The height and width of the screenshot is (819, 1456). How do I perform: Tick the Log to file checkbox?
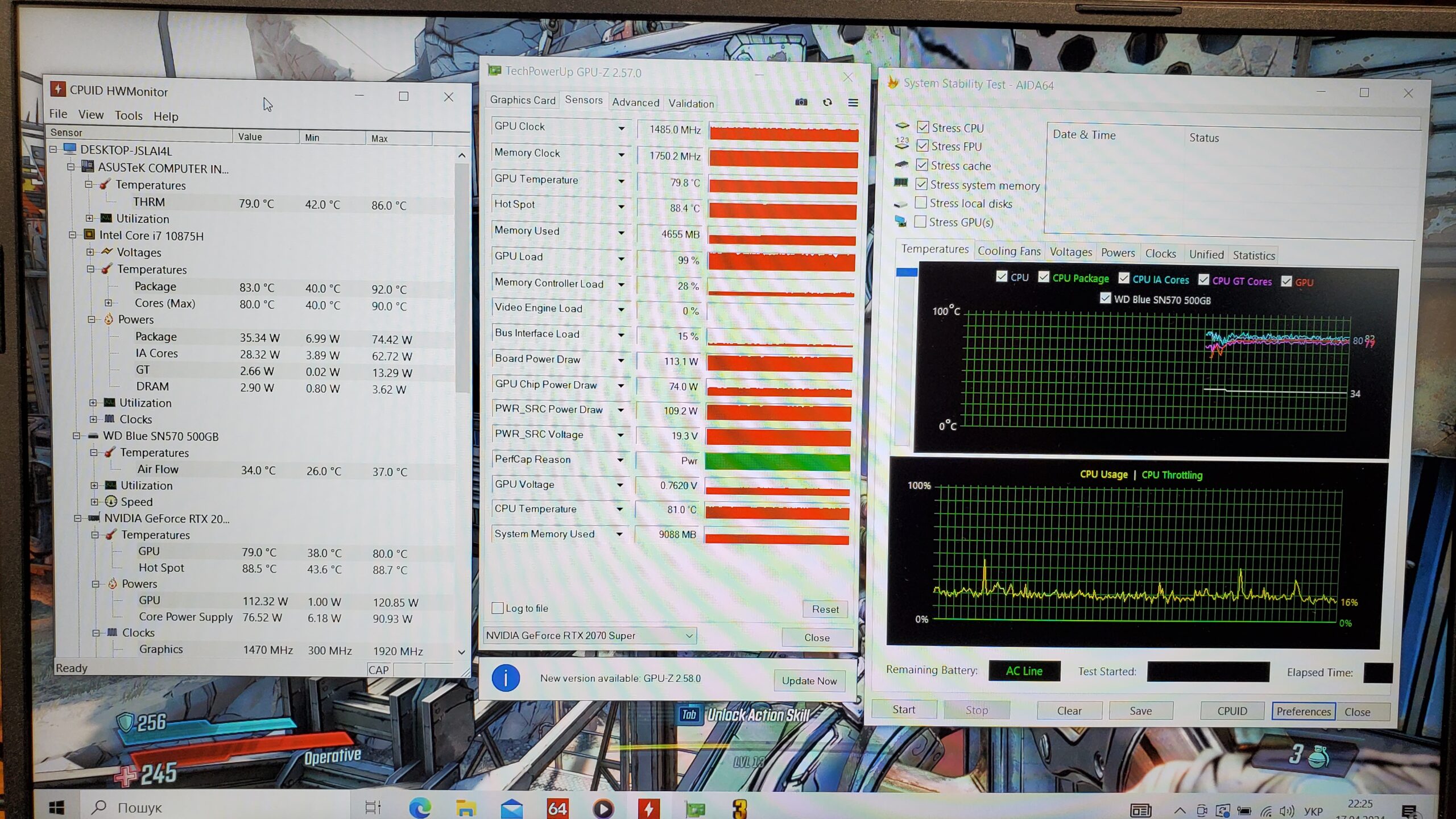(498, 608)
